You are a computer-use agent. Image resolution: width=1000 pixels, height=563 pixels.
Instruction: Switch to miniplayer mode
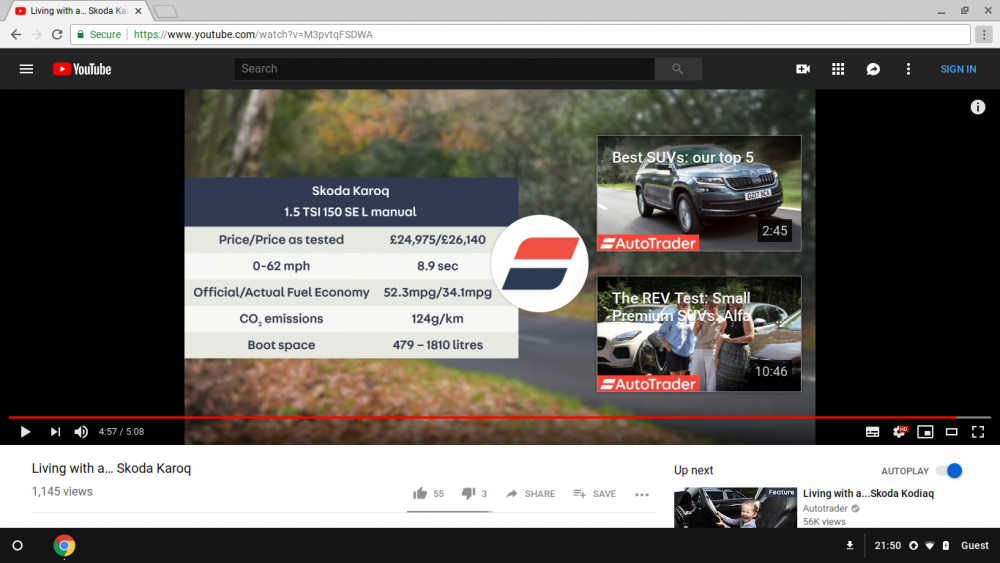point(925,432)
